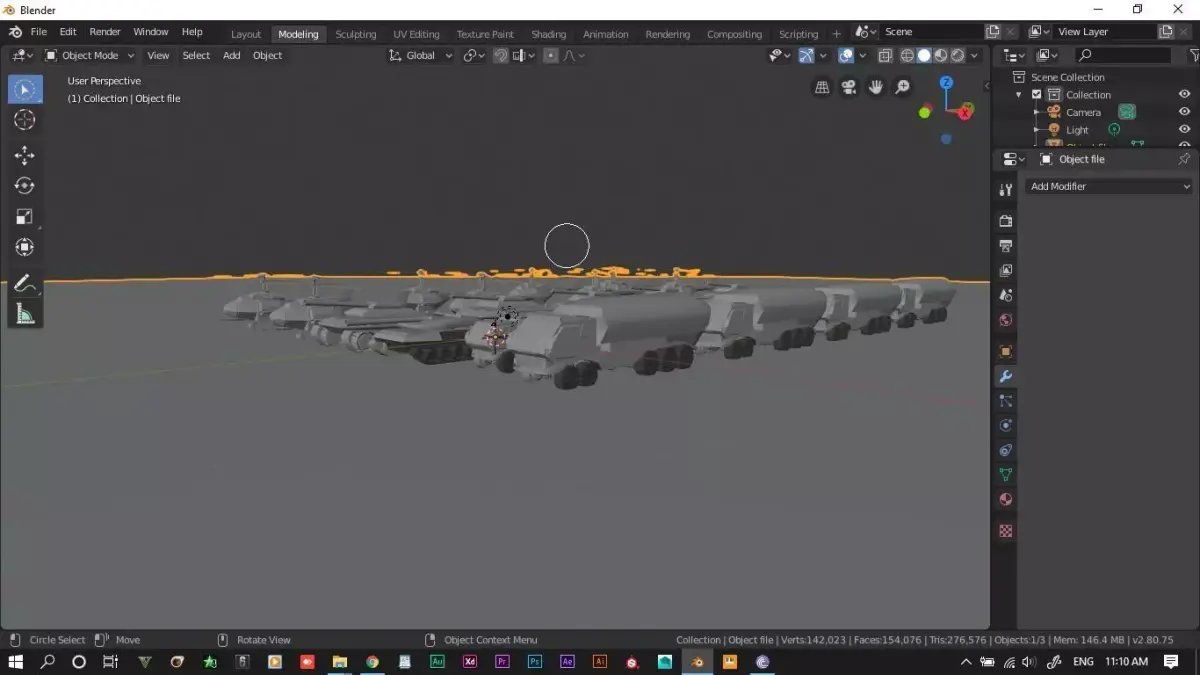Hide the Camera in outliner
This screenshot has width=1200, height=675.
point(1184,112)
